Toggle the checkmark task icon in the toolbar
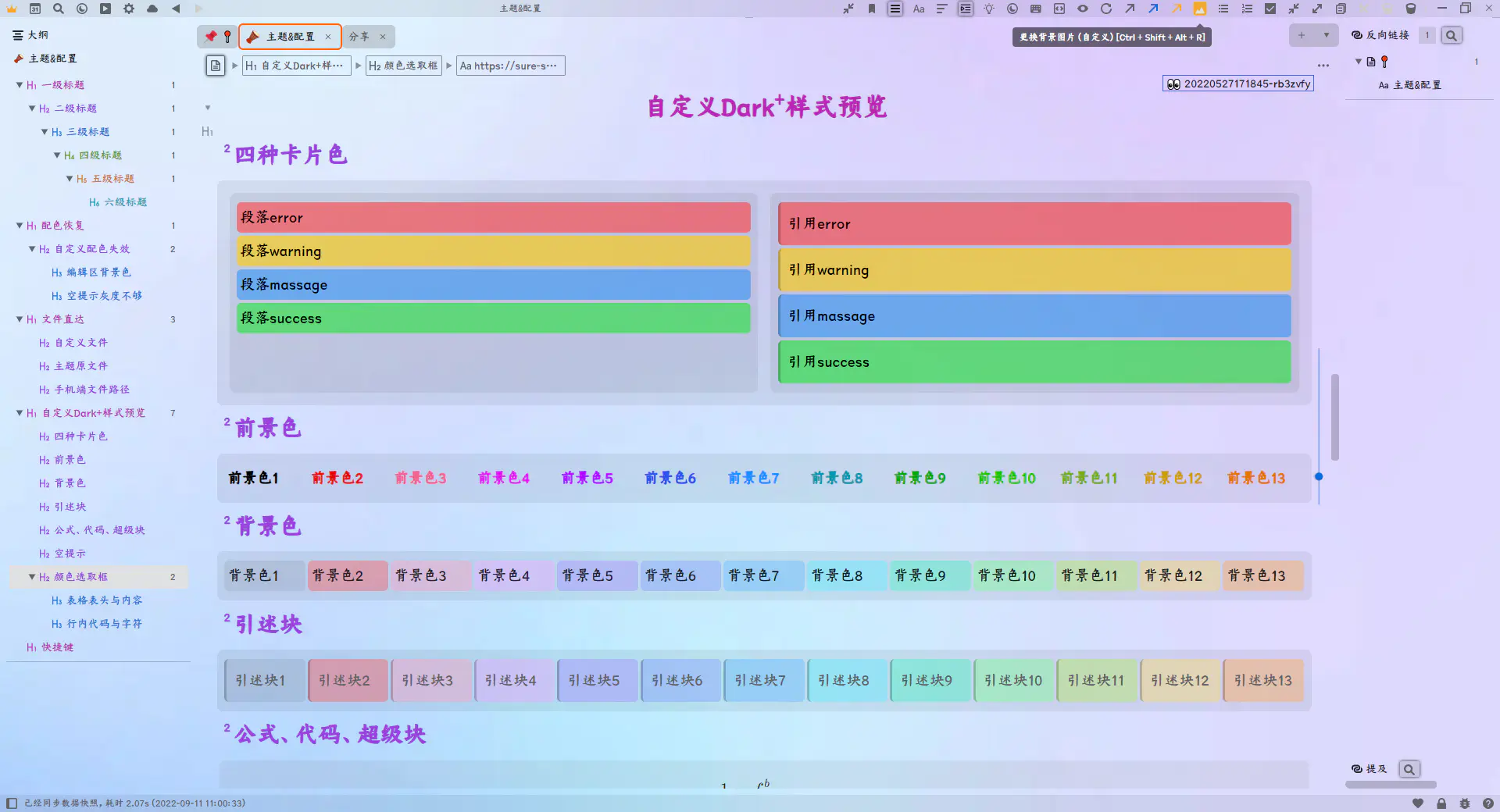Viewport: 1500px width, 812px height. click(x=1270, y=9)
